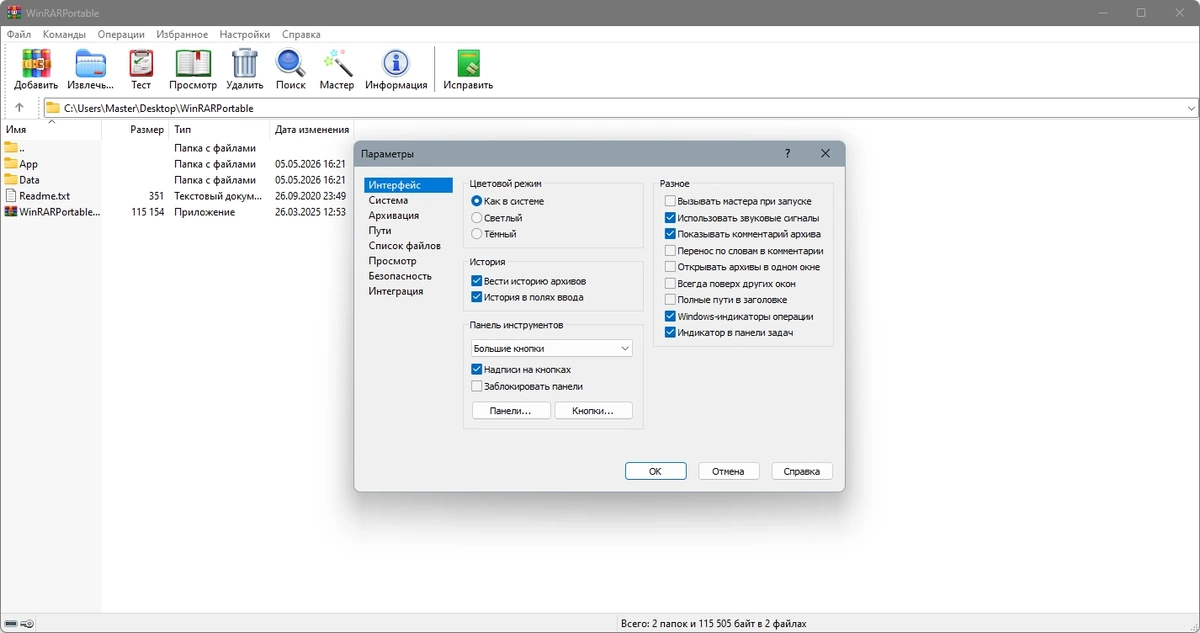Select Светлый color mode
This screenshot has width=1200, height=633.
click(x=477, y=217)
